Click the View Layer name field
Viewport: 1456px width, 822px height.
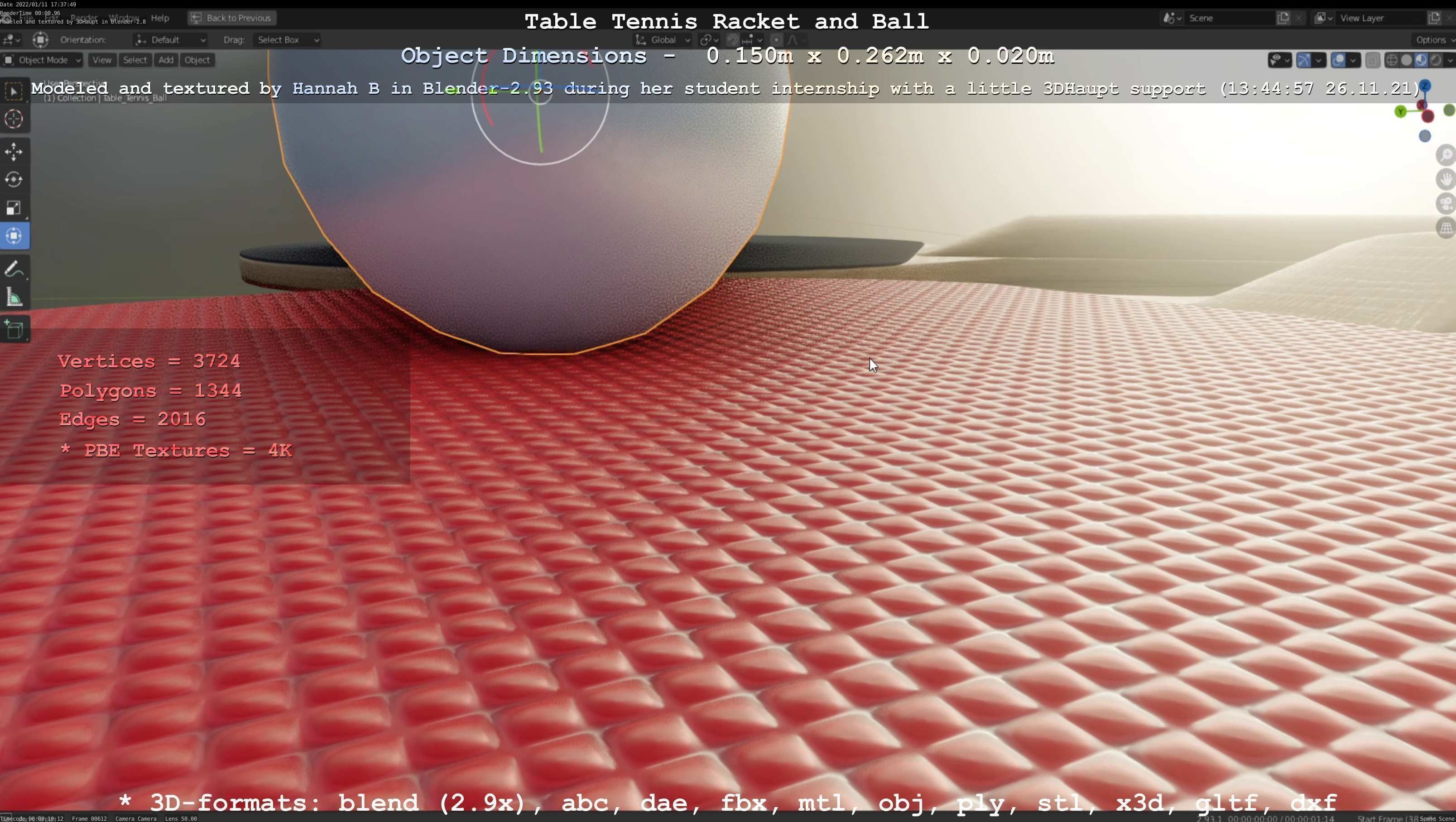tap(1380, 18)
